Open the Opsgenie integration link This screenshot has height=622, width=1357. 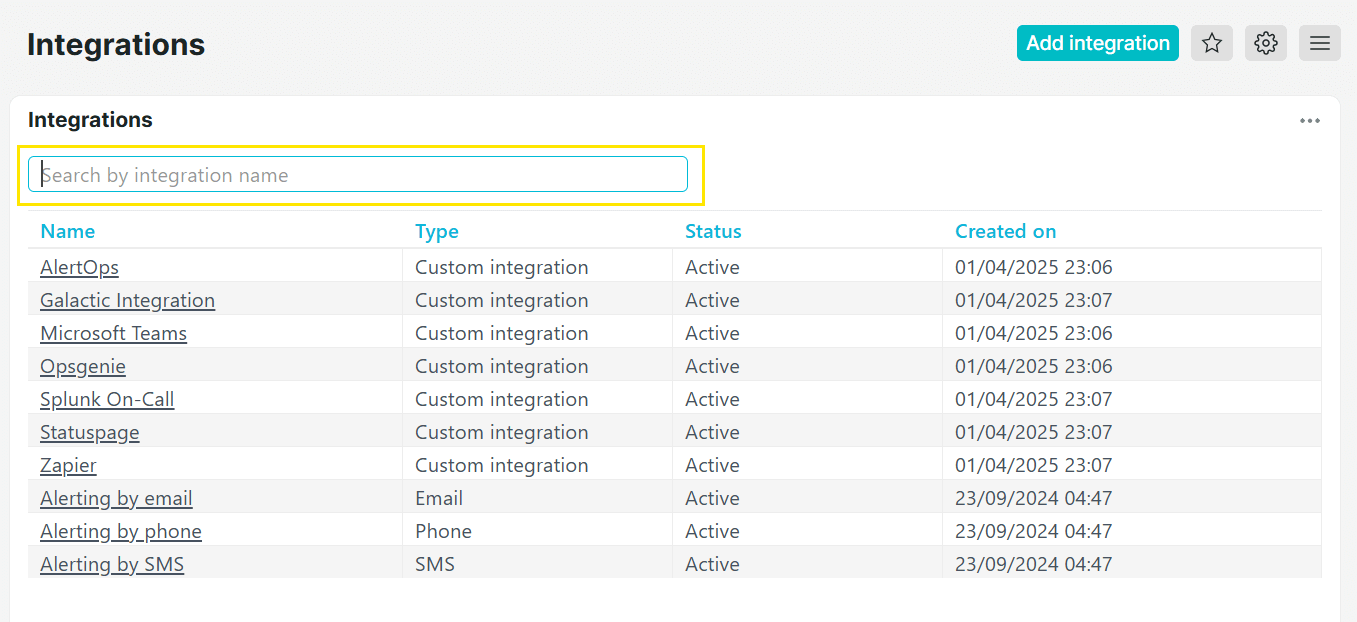83,366
